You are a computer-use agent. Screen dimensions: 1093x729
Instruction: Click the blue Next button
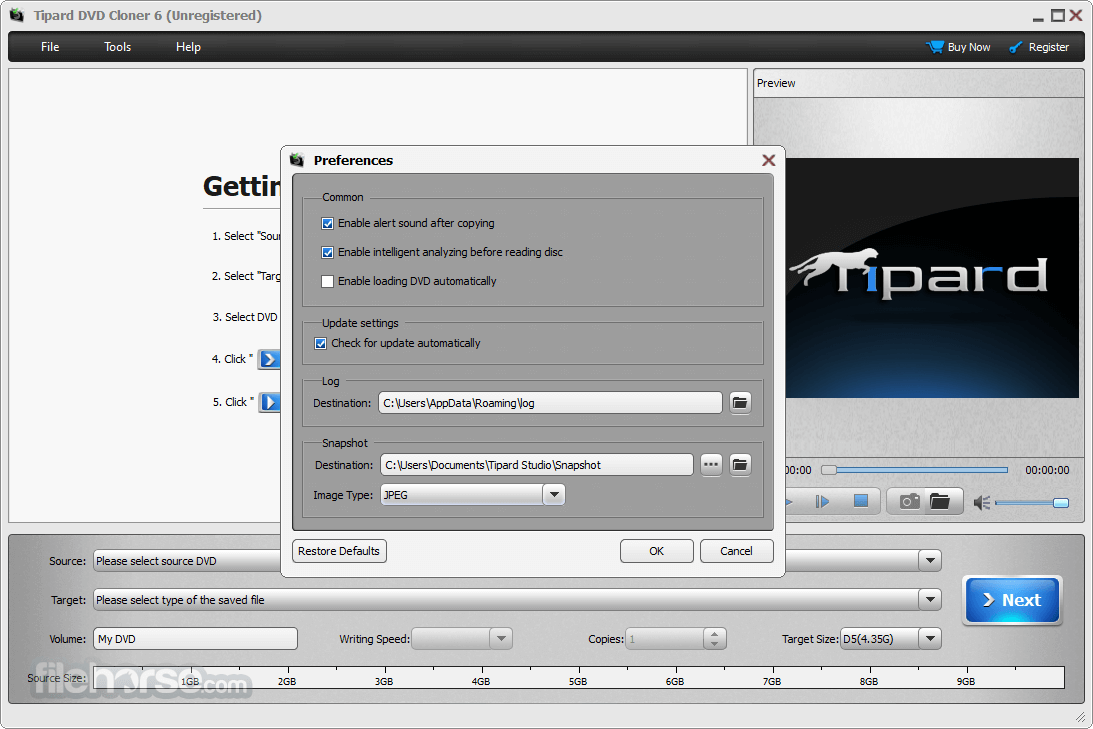pos(1011,599)
